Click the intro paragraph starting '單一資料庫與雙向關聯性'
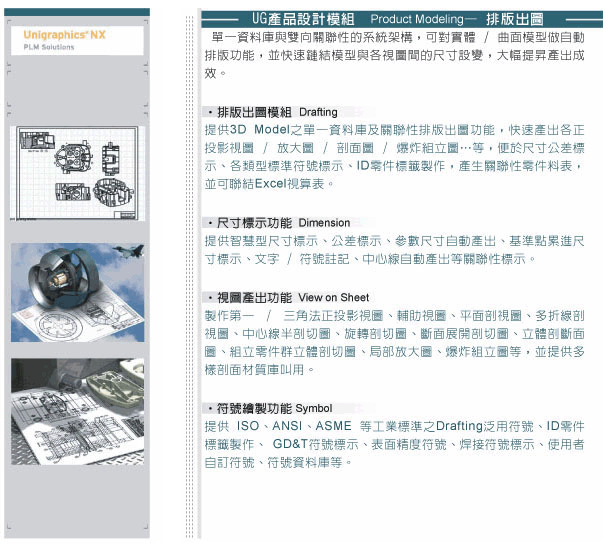Screen dimensions: 603x550 (395, 55)
